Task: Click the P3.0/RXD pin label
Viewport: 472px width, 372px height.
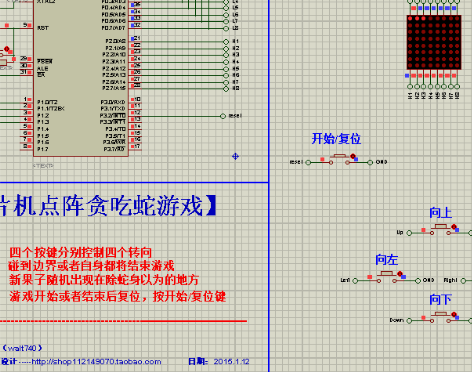Action: click(113, 102)
